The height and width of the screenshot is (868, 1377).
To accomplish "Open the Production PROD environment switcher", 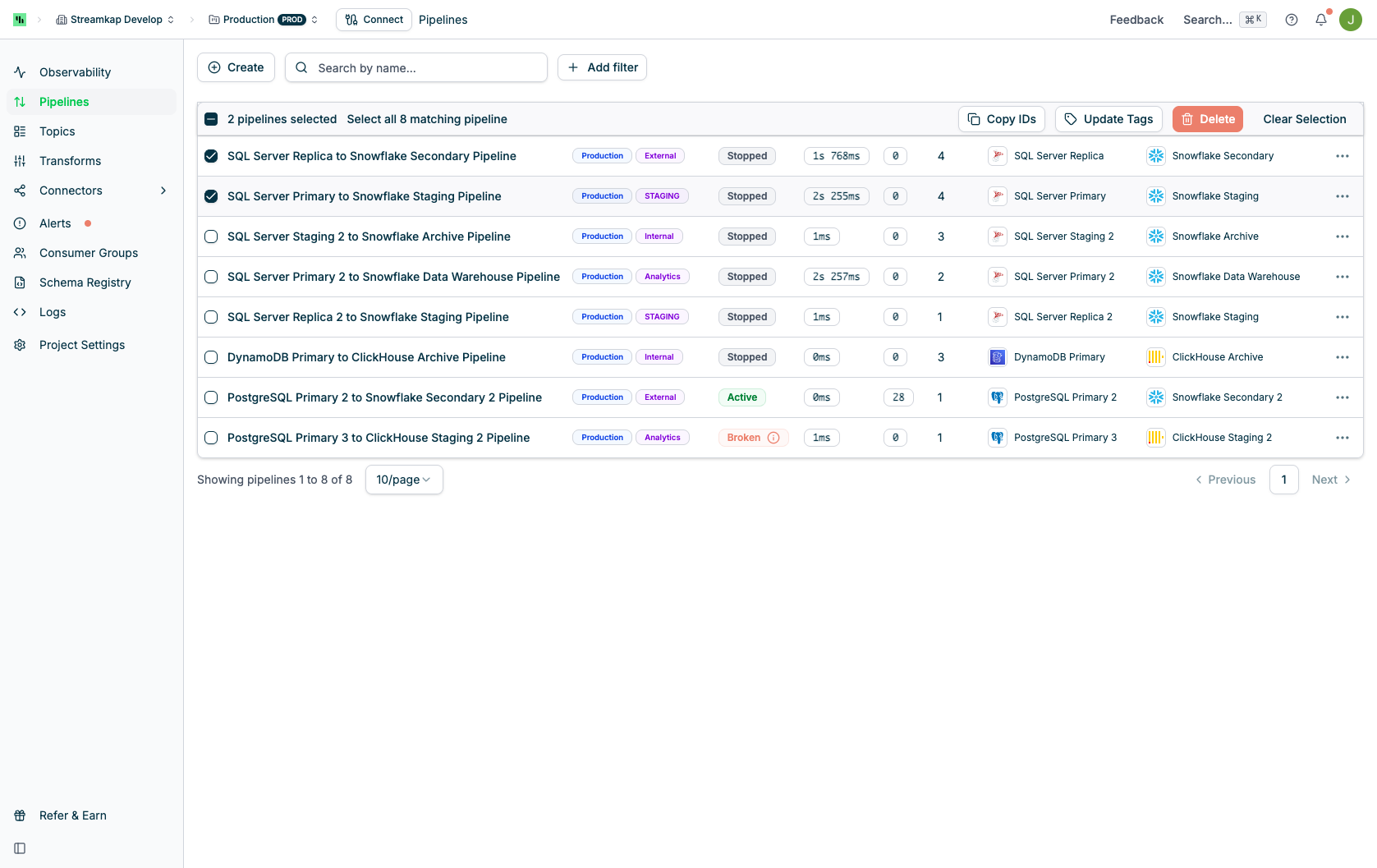I will (263, 20).
